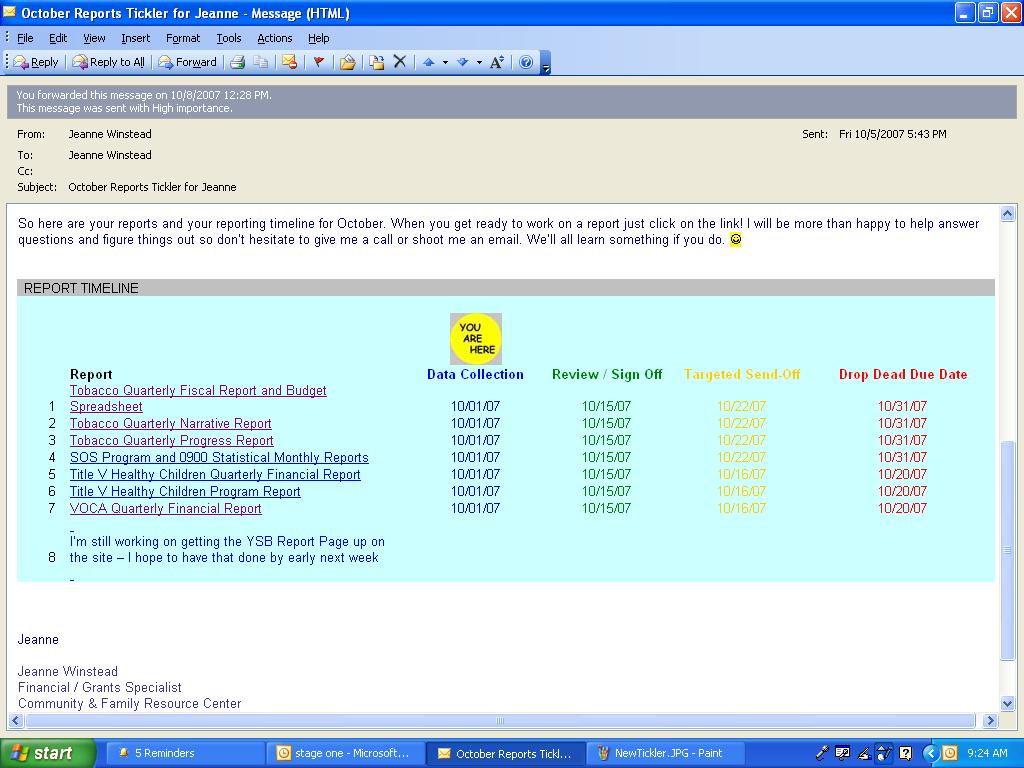
Task: Click the drawing pad tray icon
Action: click(x=884, y=753)
